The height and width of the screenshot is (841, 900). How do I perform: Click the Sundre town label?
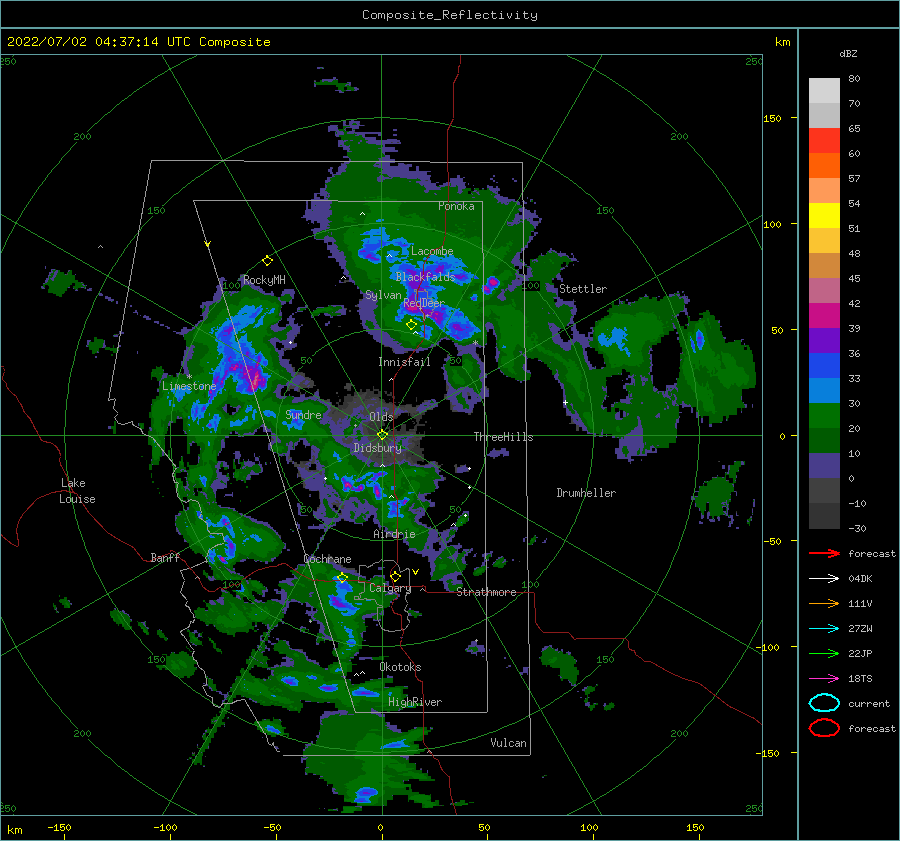pos(303,415)
